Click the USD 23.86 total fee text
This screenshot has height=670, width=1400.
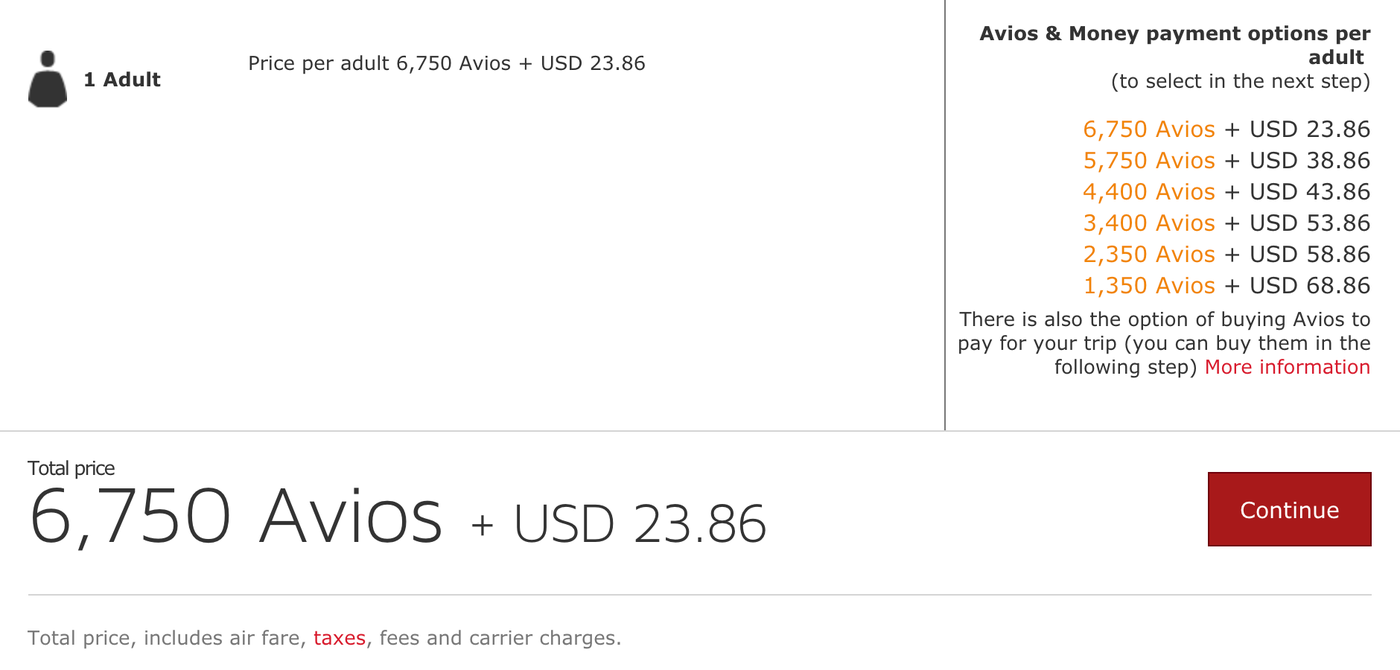(639, 520)
